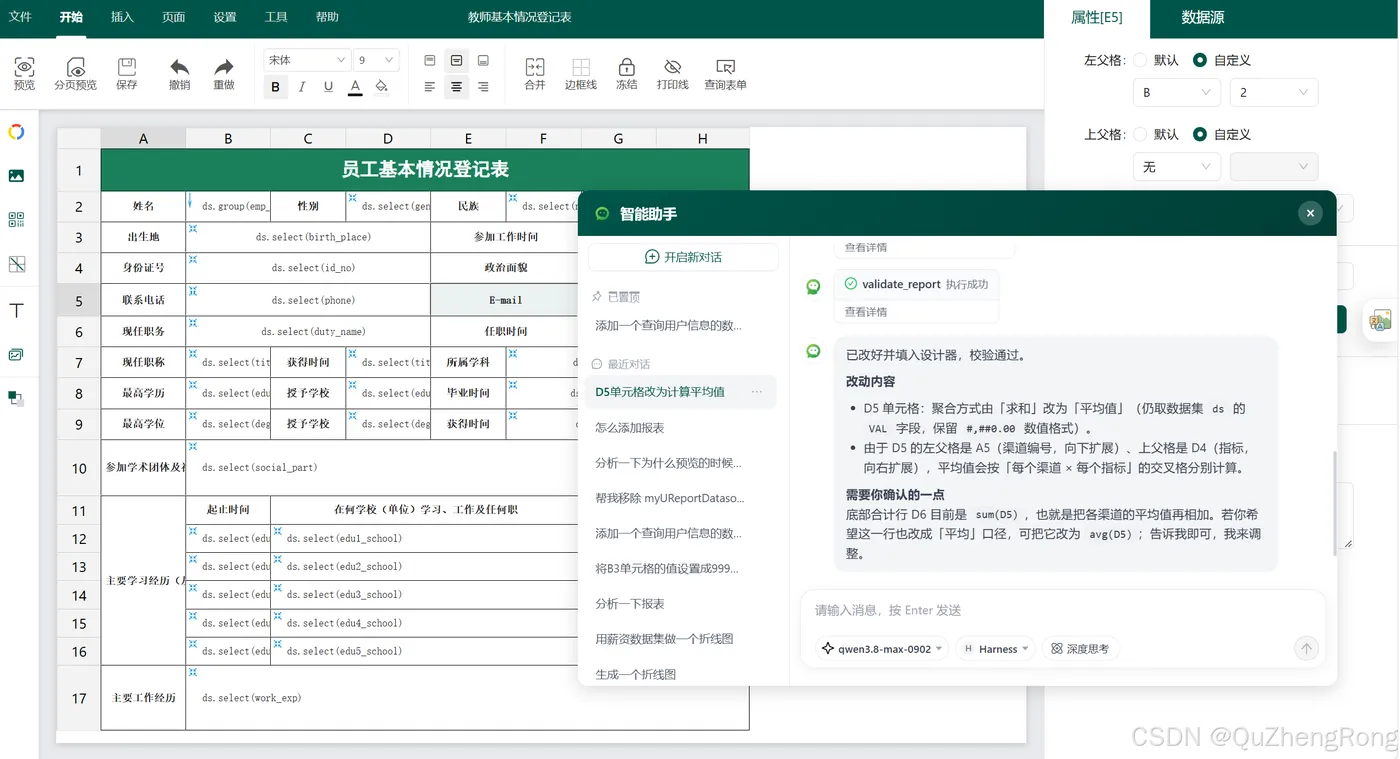
Task: Open conversation 怎么添加报表
Action: coord(630,428)
